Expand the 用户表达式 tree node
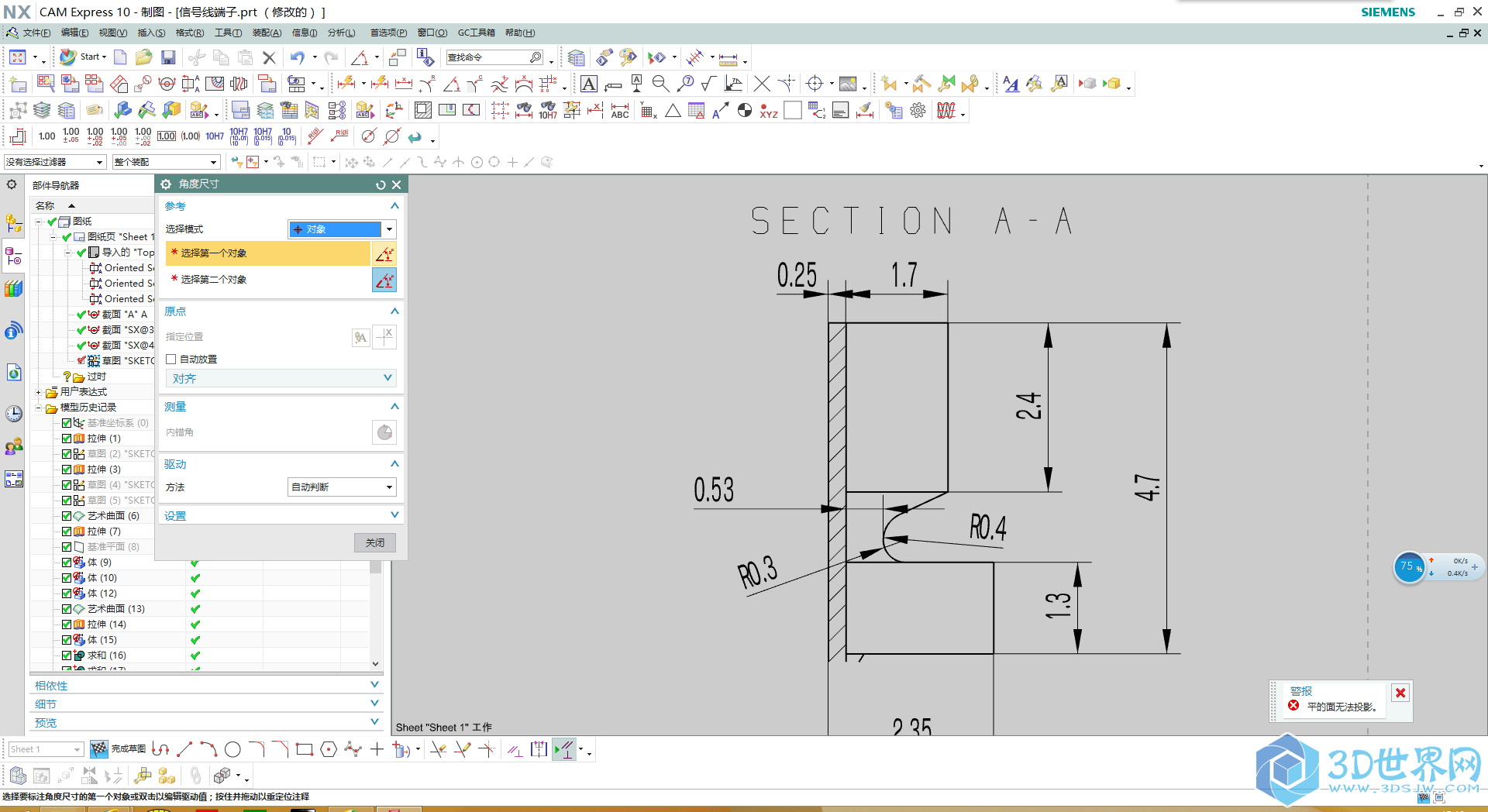This screenshot has width=1488, height=812. coord(39,392)
